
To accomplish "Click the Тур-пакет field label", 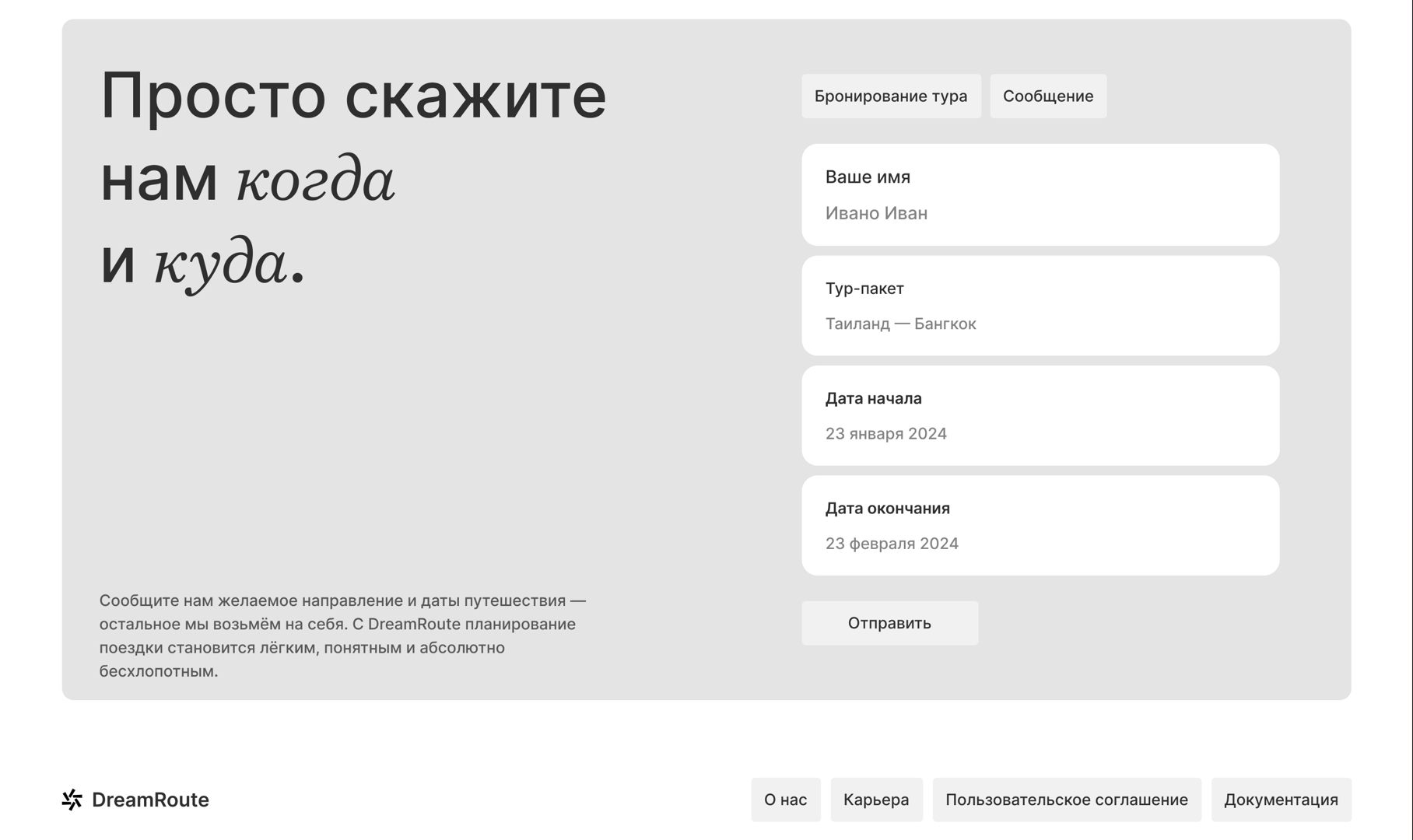I will pyautogui.click(x=864, y=289).
